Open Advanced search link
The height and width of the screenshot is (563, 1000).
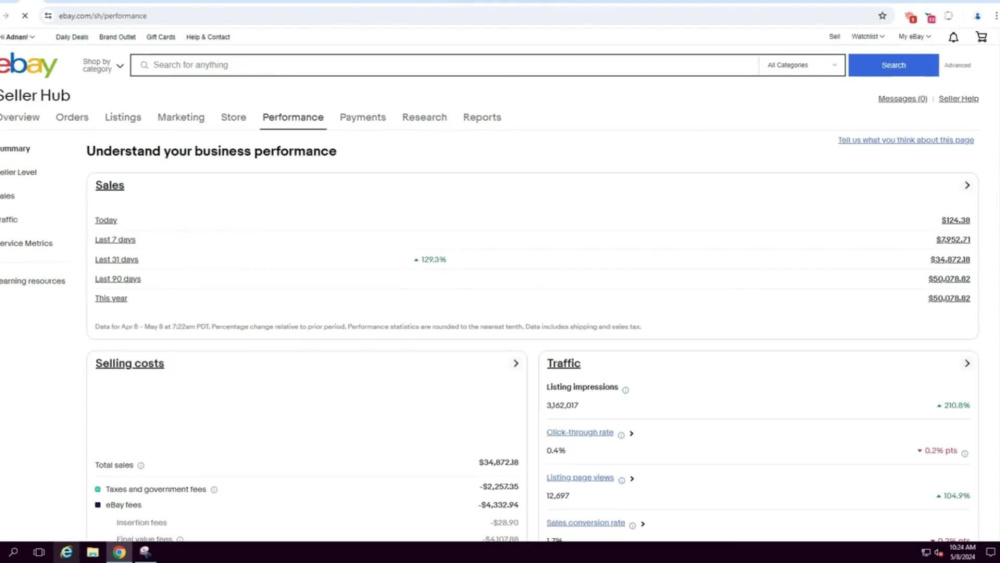[957, 65]
